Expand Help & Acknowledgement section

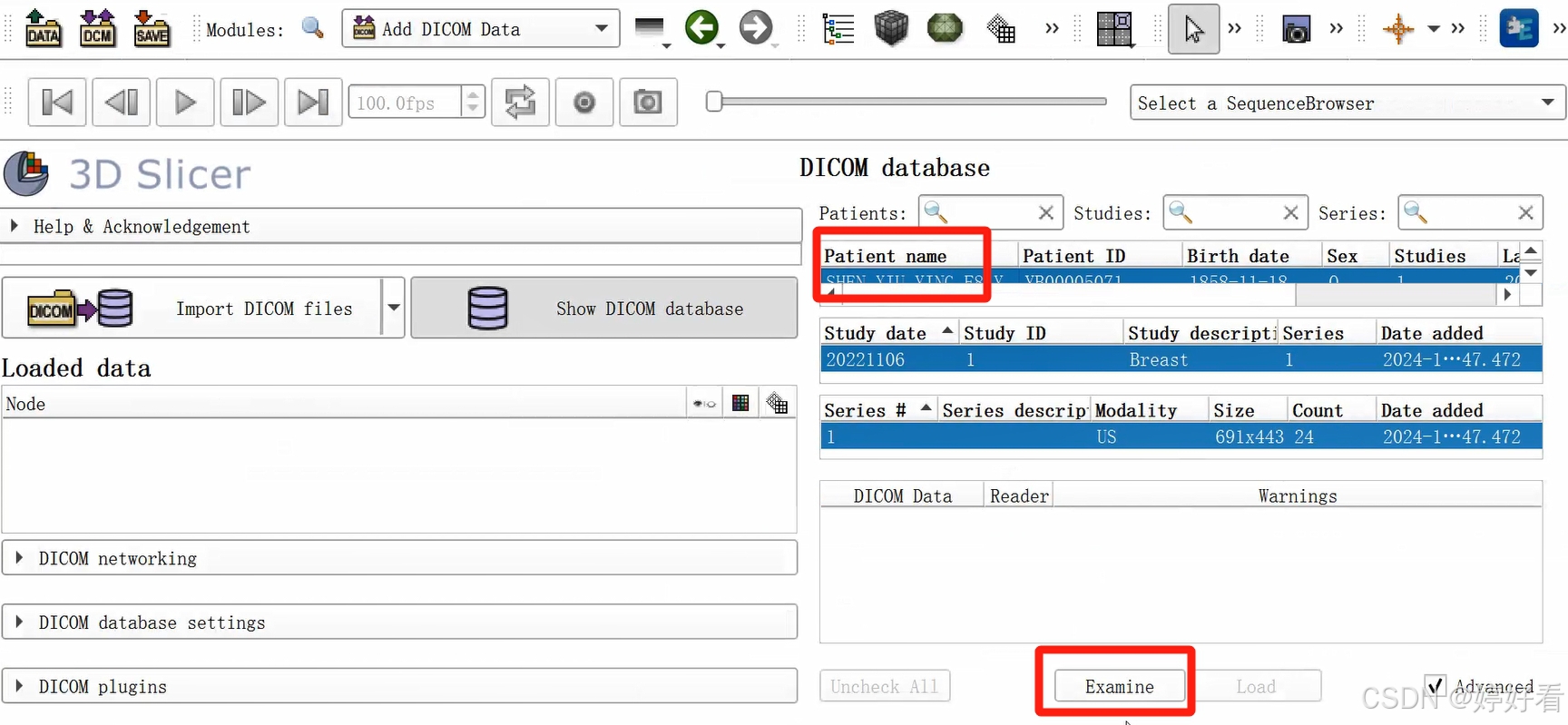[x=401, y=226]
